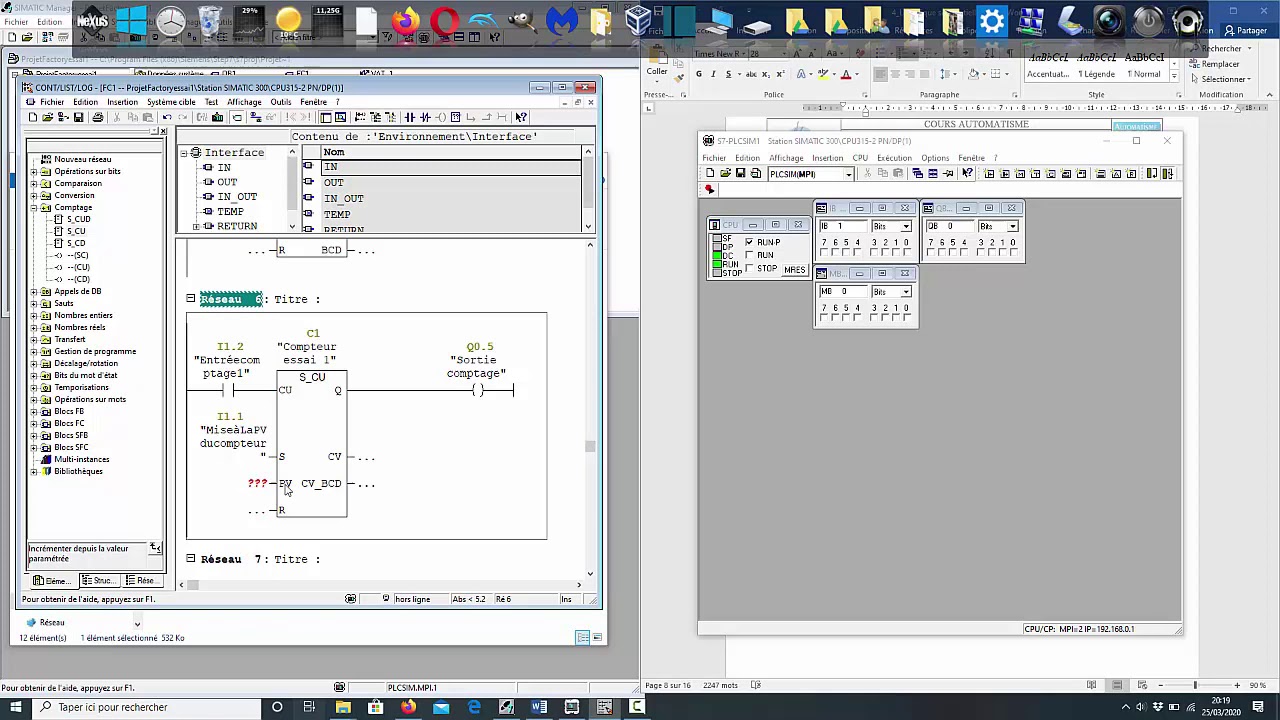Check STOP mode in CPU window

[749, 268]
